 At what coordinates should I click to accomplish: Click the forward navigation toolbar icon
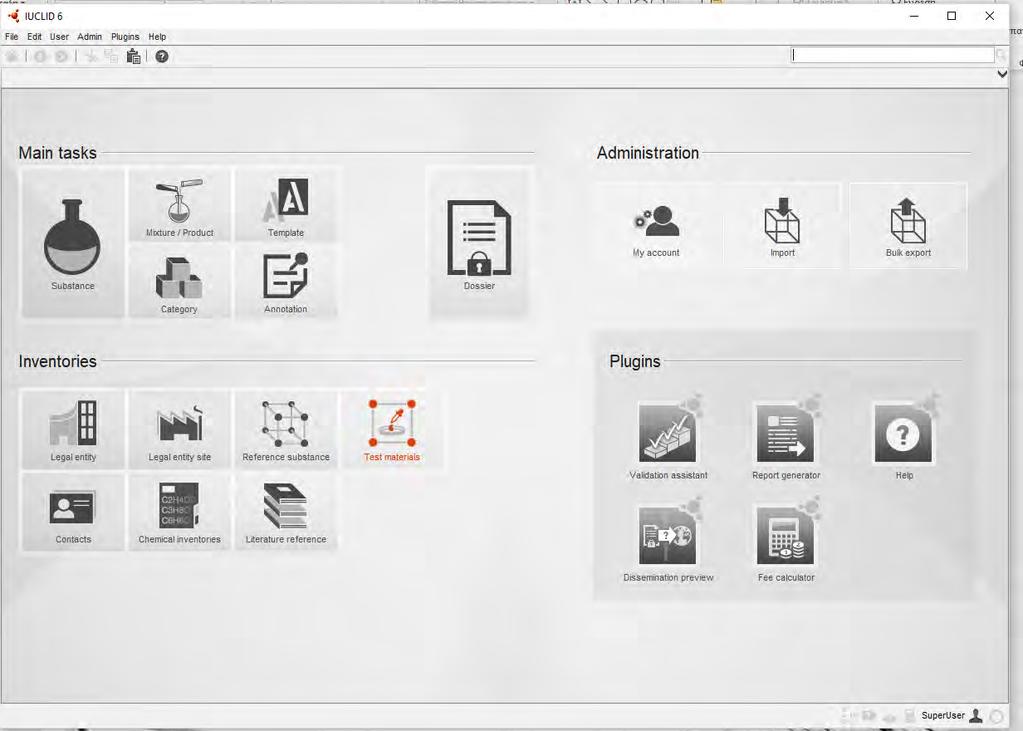[61, 57]
